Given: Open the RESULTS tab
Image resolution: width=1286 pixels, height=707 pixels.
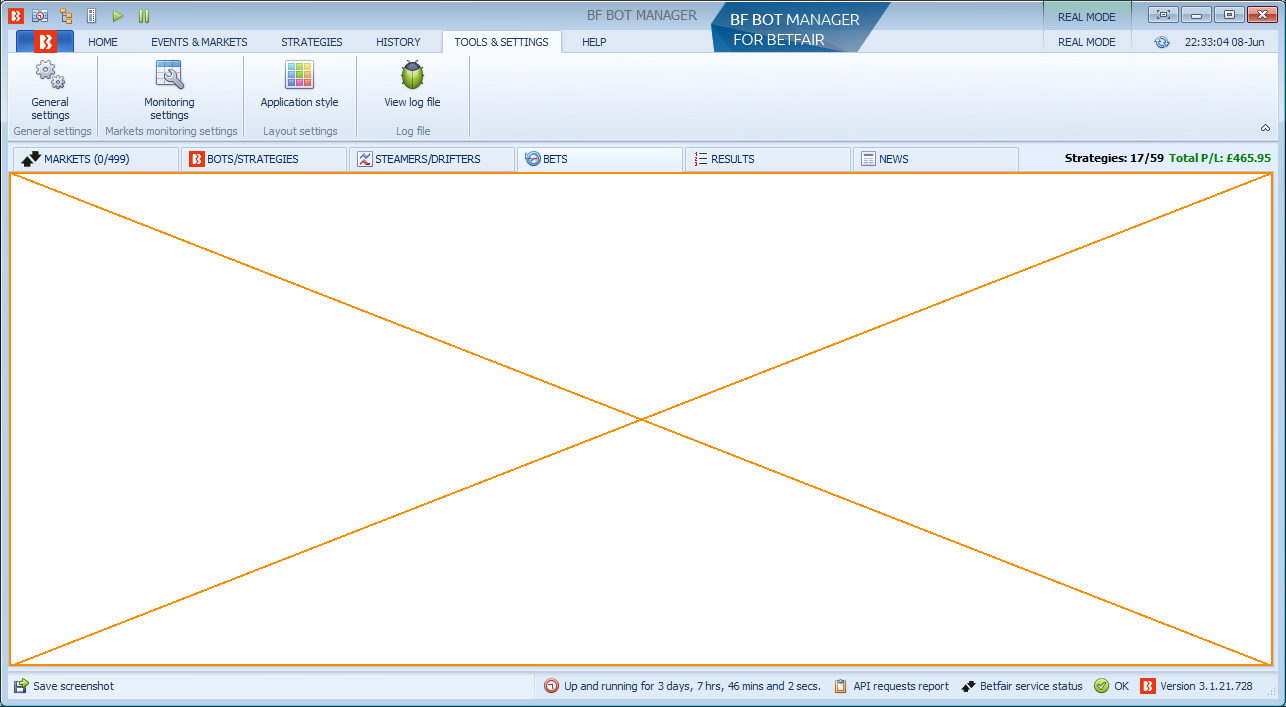Looking at the screenshot, I should point(768,159).
